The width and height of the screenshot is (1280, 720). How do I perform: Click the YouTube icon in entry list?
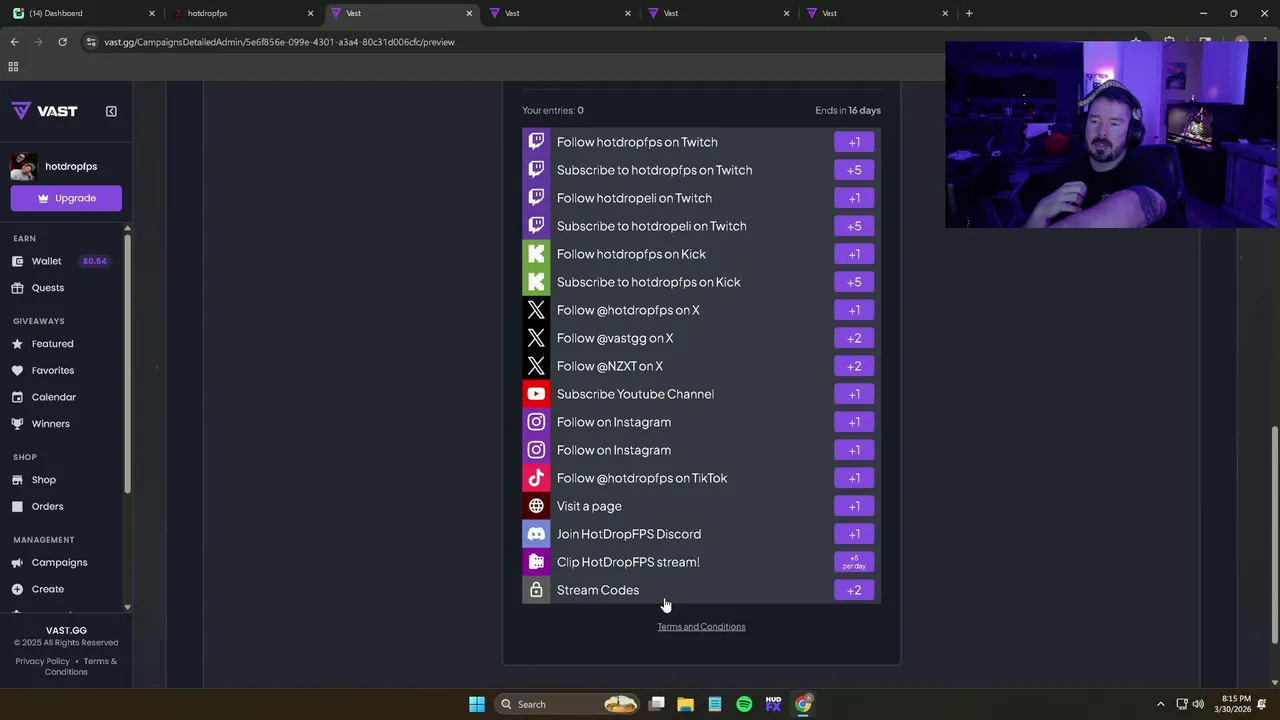coord(536,394)
